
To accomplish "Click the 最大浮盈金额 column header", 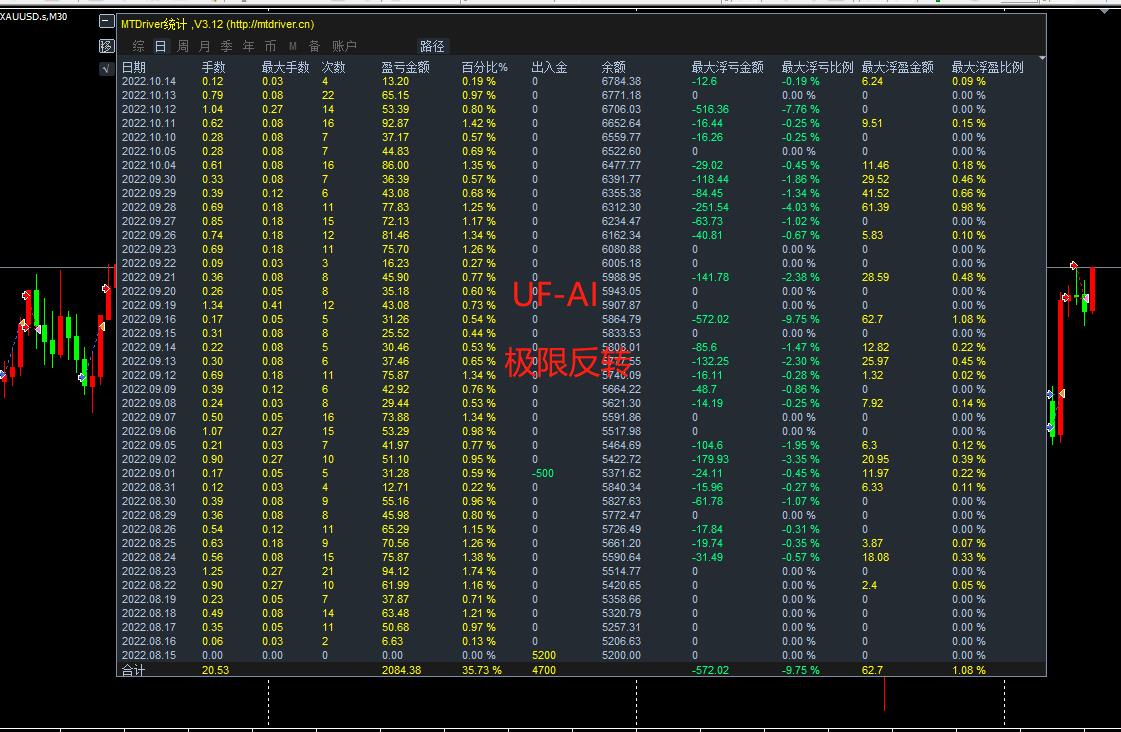I will (897, 67).
